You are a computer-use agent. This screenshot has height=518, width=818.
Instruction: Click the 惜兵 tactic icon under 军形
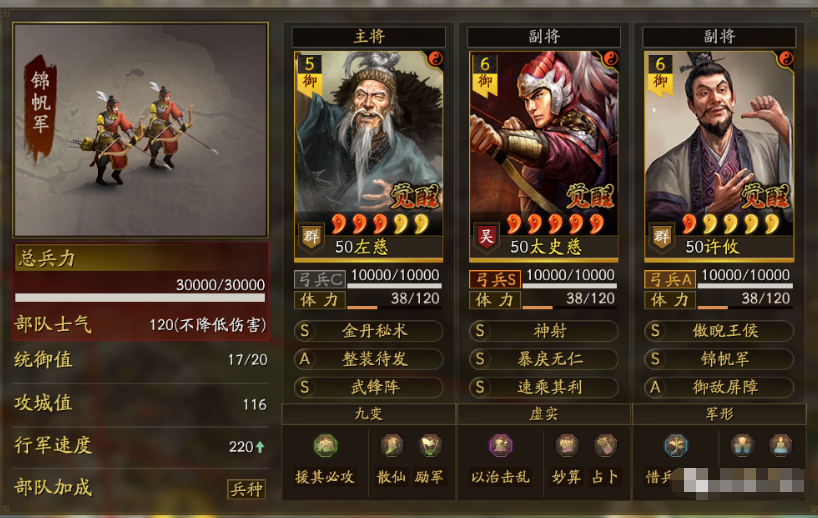[x=676, y=446]
